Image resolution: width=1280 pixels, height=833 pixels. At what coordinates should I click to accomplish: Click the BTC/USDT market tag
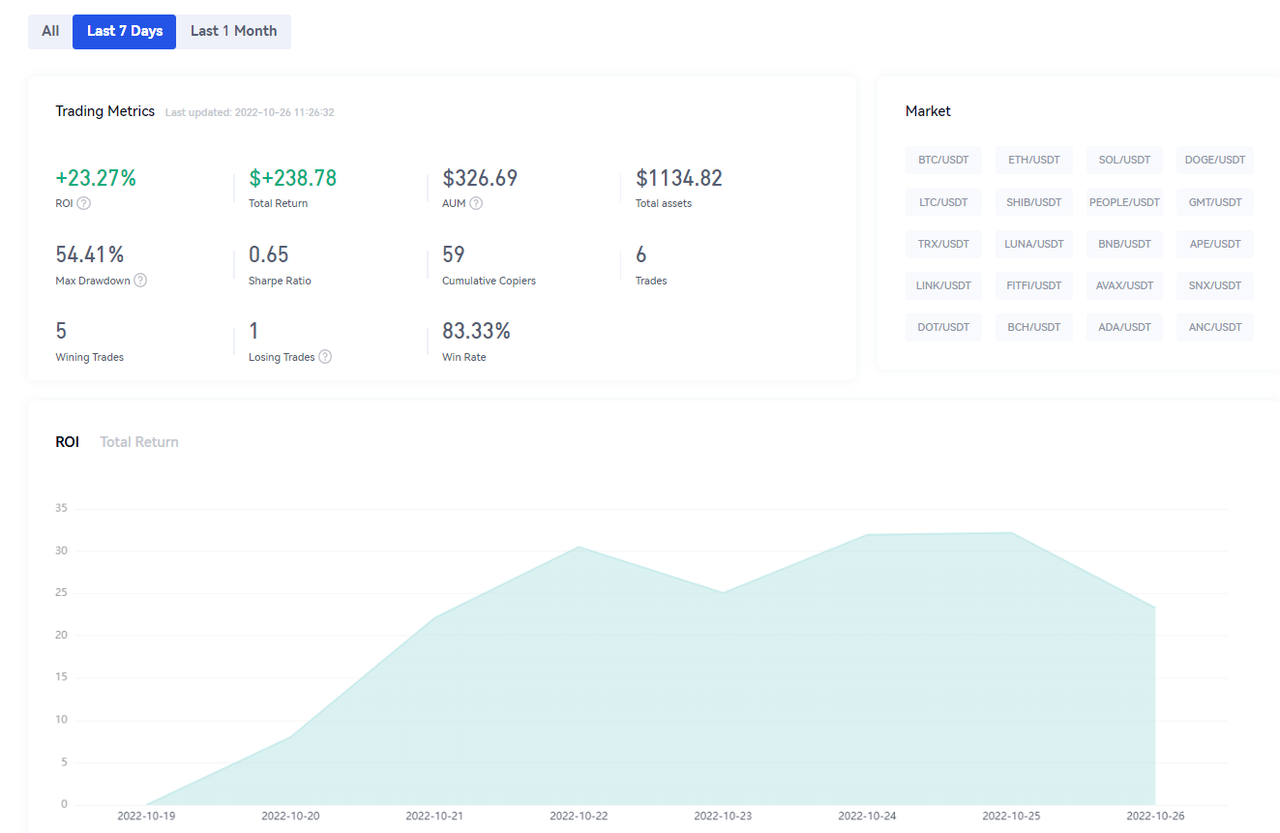coord(943,160)
